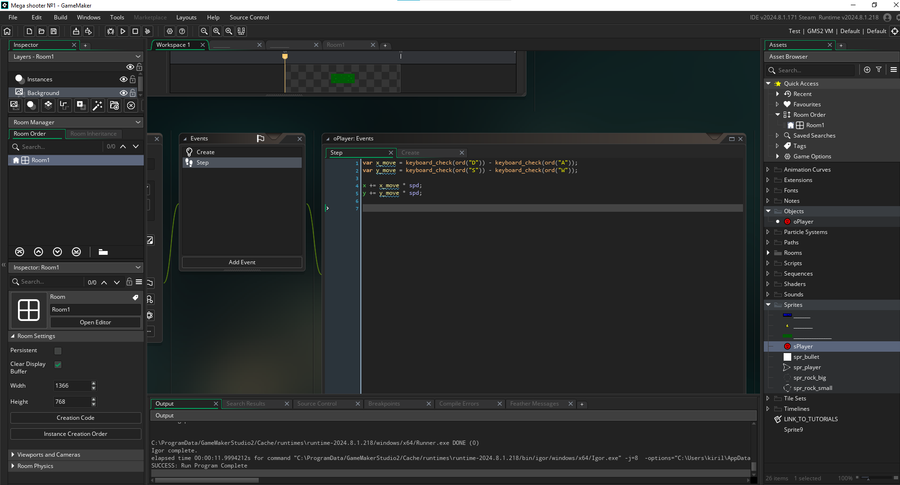Open the Tools menu
The image size is (900, 485).
117,17
